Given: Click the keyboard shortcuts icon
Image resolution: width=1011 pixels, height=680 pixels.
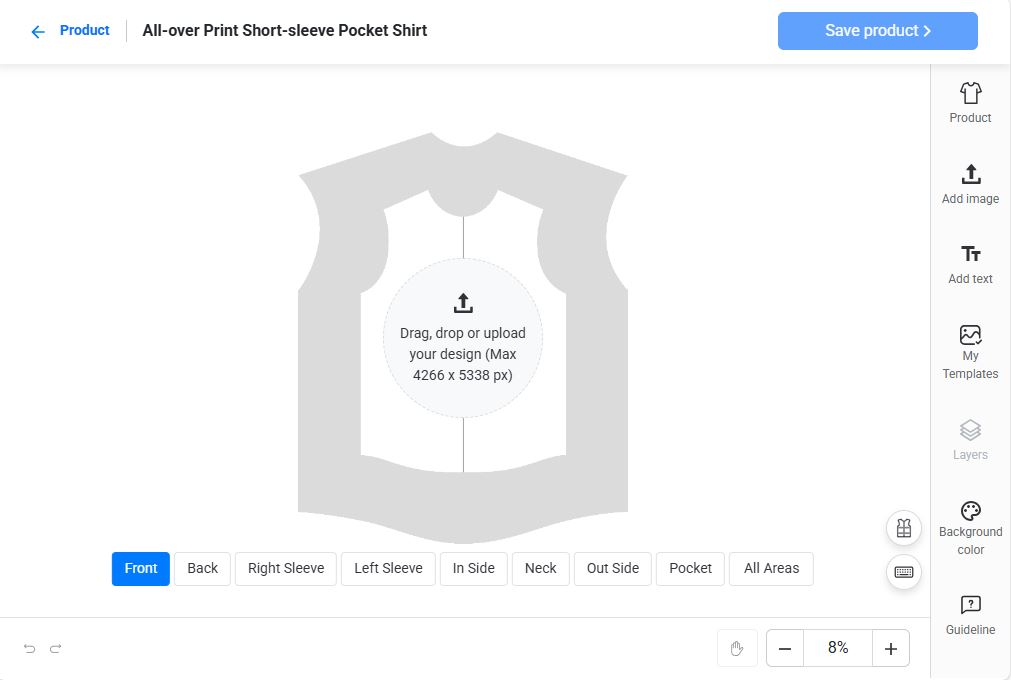Looking at the screenshot, I should pos(904,572).
